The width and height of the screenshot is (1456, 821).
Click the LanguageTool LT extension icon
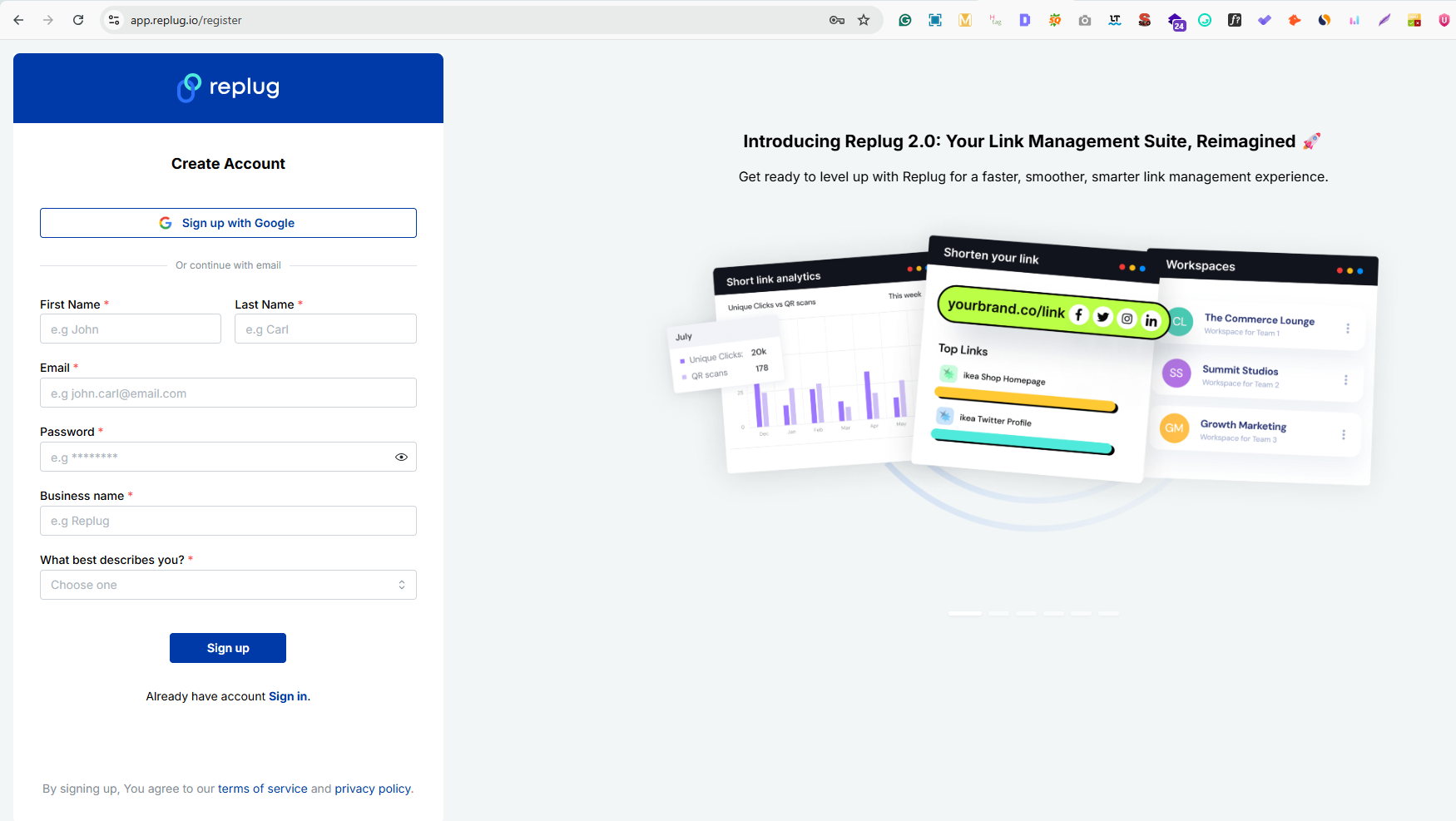(1115, 19)
